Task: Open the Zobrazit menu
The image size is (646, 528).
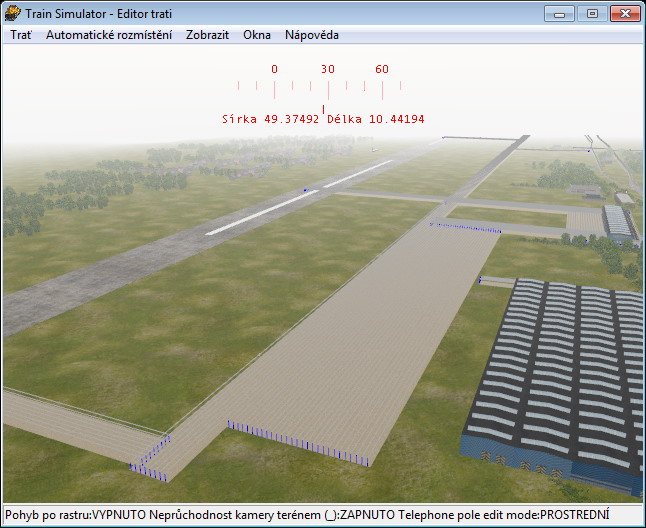Action: click(x=207, y=35)
